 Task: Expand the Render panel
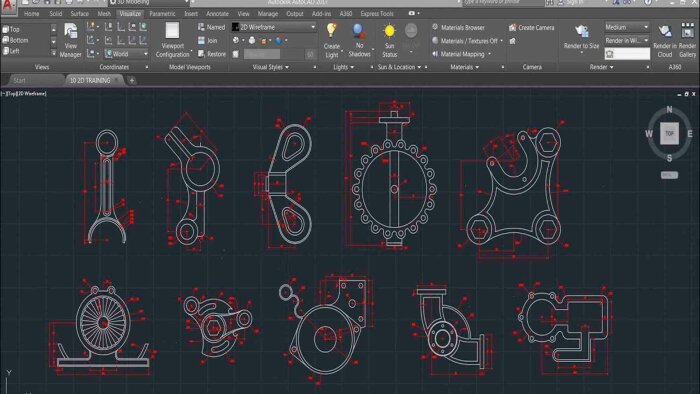pos(601,67)
